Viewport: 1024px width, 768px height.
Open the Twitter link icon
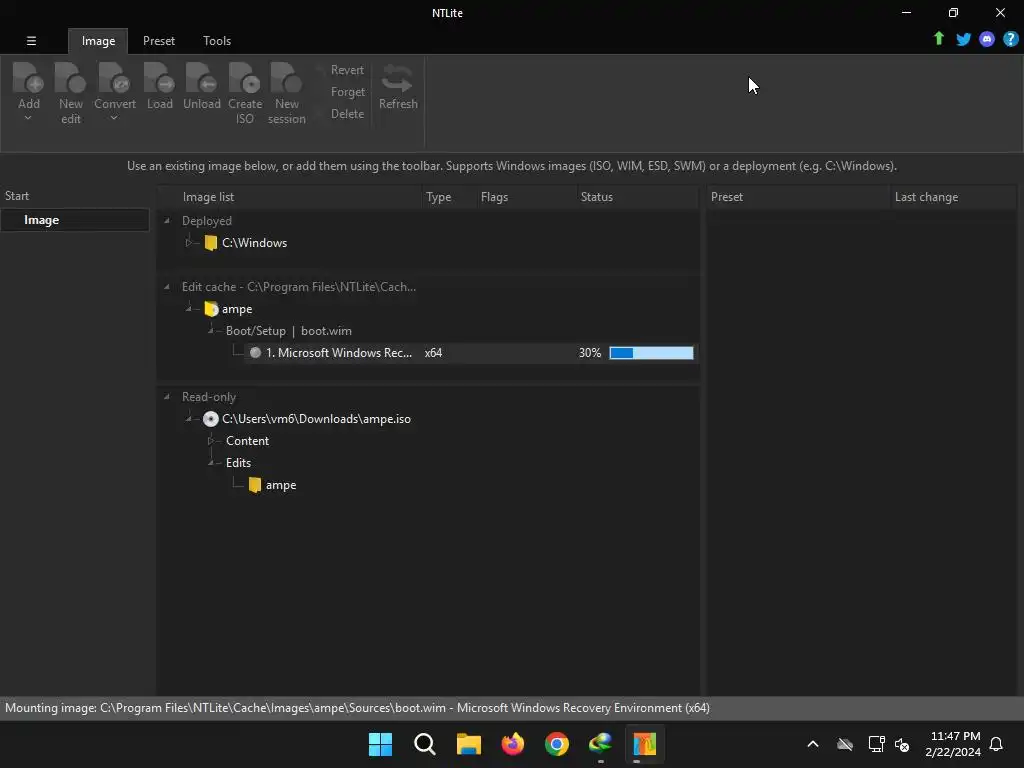click(x=963, y=39)
